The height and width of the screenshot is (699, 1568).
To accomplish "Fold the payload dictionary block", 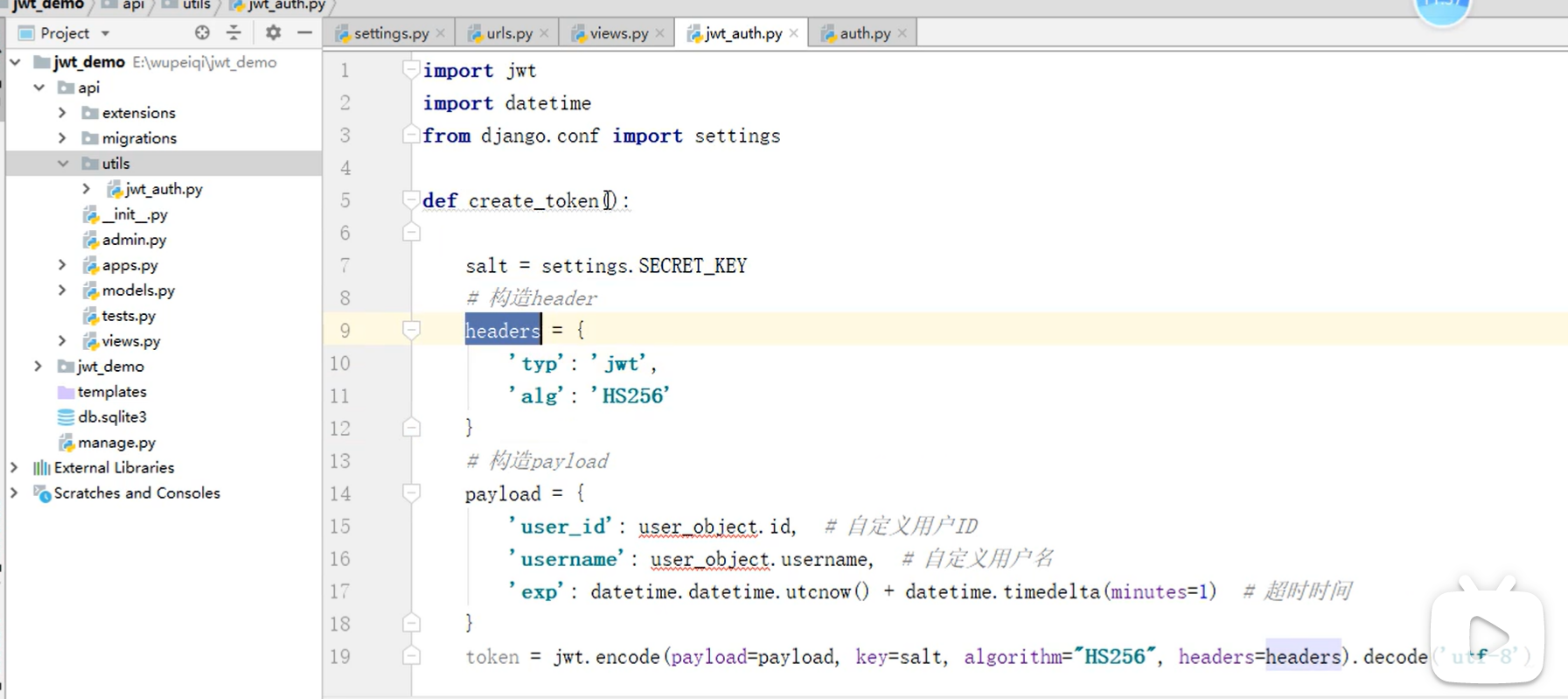I will [411, 493].
